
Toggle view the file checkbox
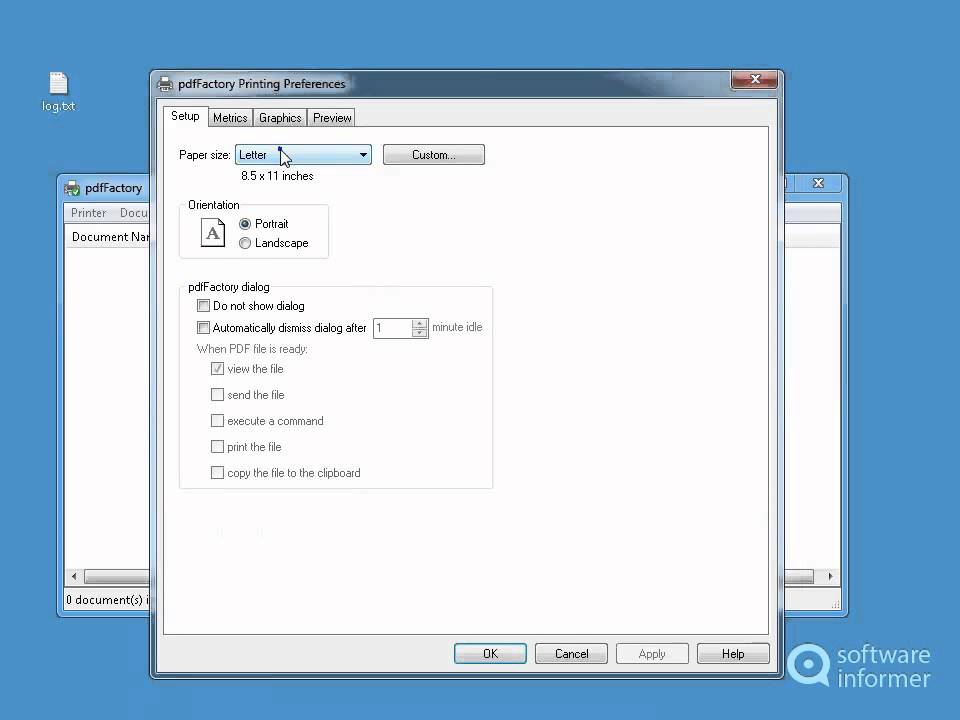coord(217,369)
